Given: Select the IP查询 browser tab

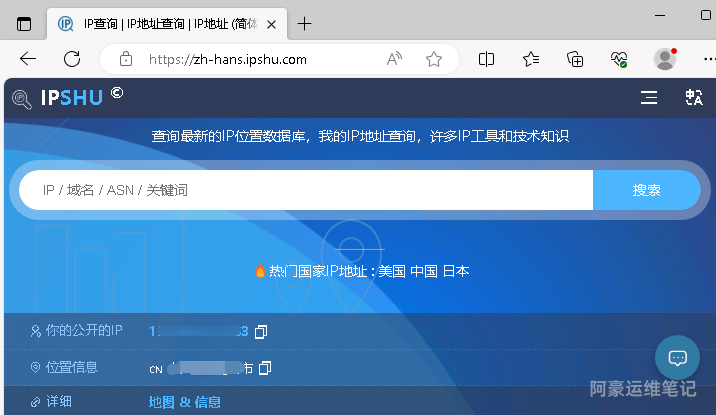Looking at the screenshot, I should coord(167,24).
